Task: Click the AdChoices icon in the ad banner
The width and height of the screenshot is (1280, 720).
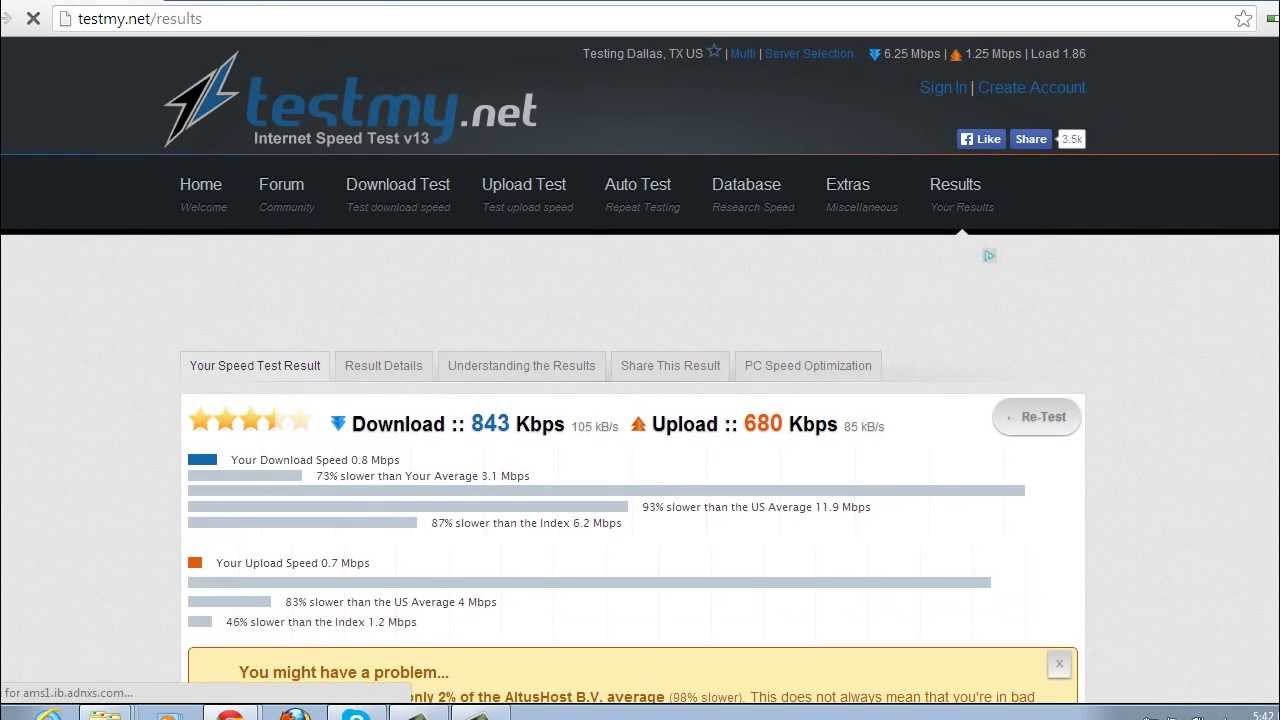Action: 989,256
